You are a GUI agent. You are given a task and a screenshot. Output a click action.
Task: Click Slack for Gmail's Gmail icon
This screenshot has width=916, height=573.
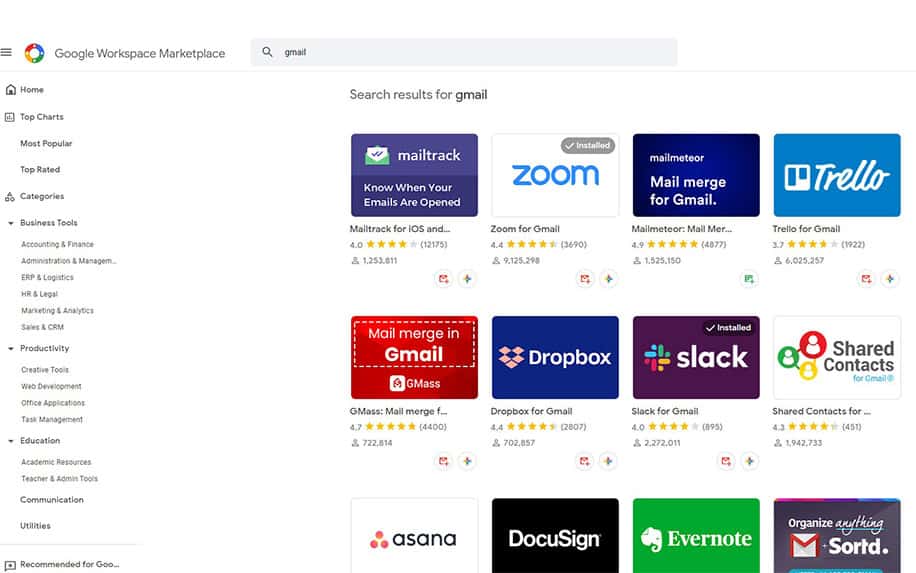point(726,461)
